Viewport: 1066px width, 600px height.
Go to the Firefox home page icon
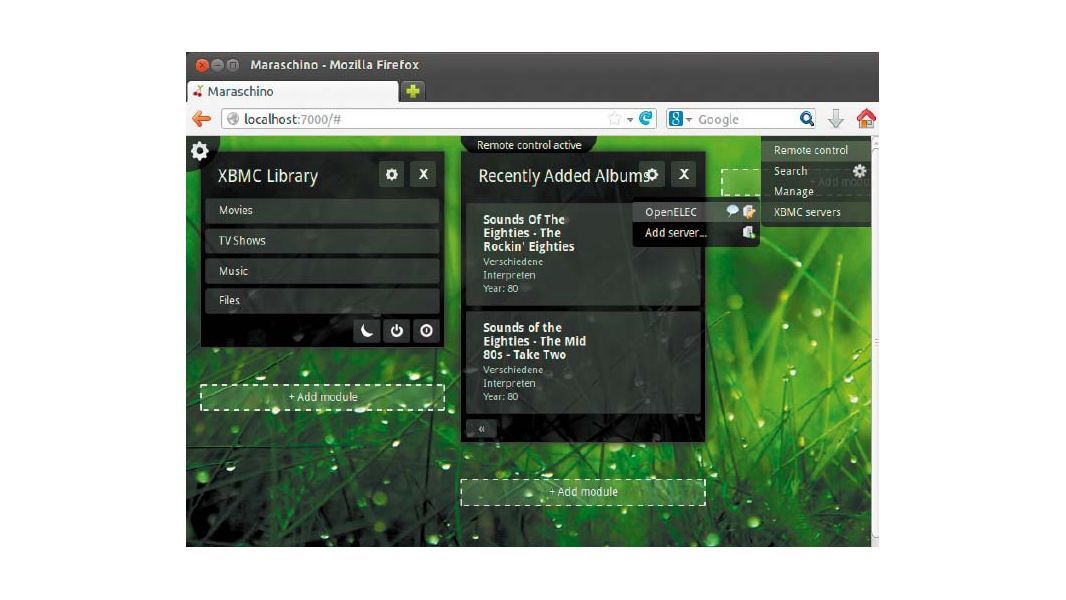(866, 119)
